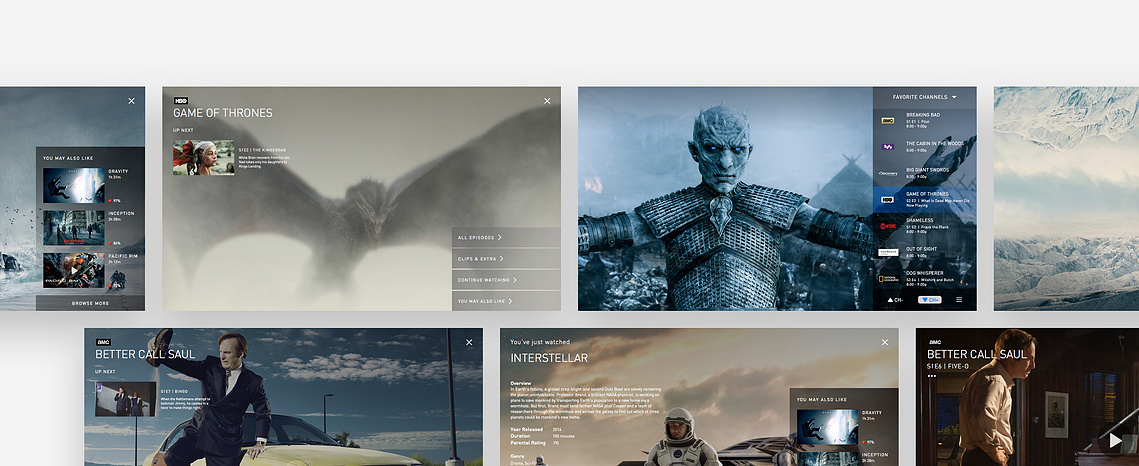The width and height of the screenshot is (1139, 466).
Task: Expand Continue Watching
Action: pos(506,279)
